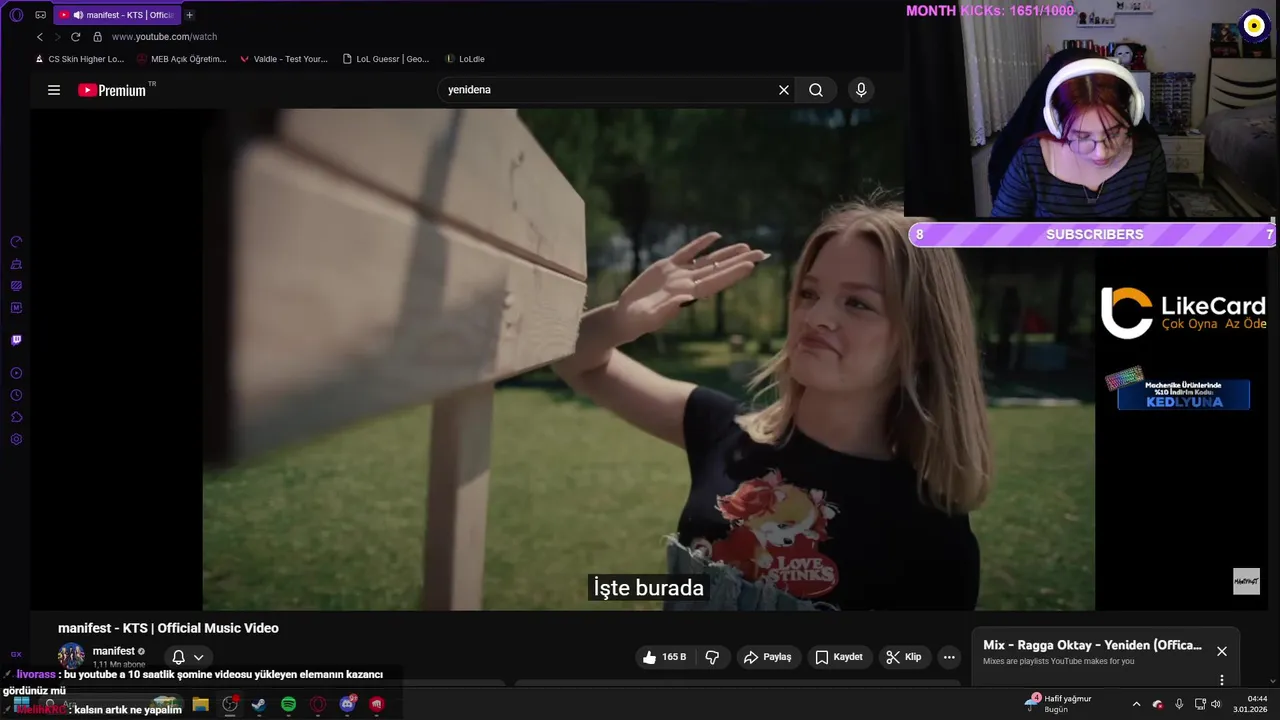Open sidebar icon with letter M

[16, 308]
